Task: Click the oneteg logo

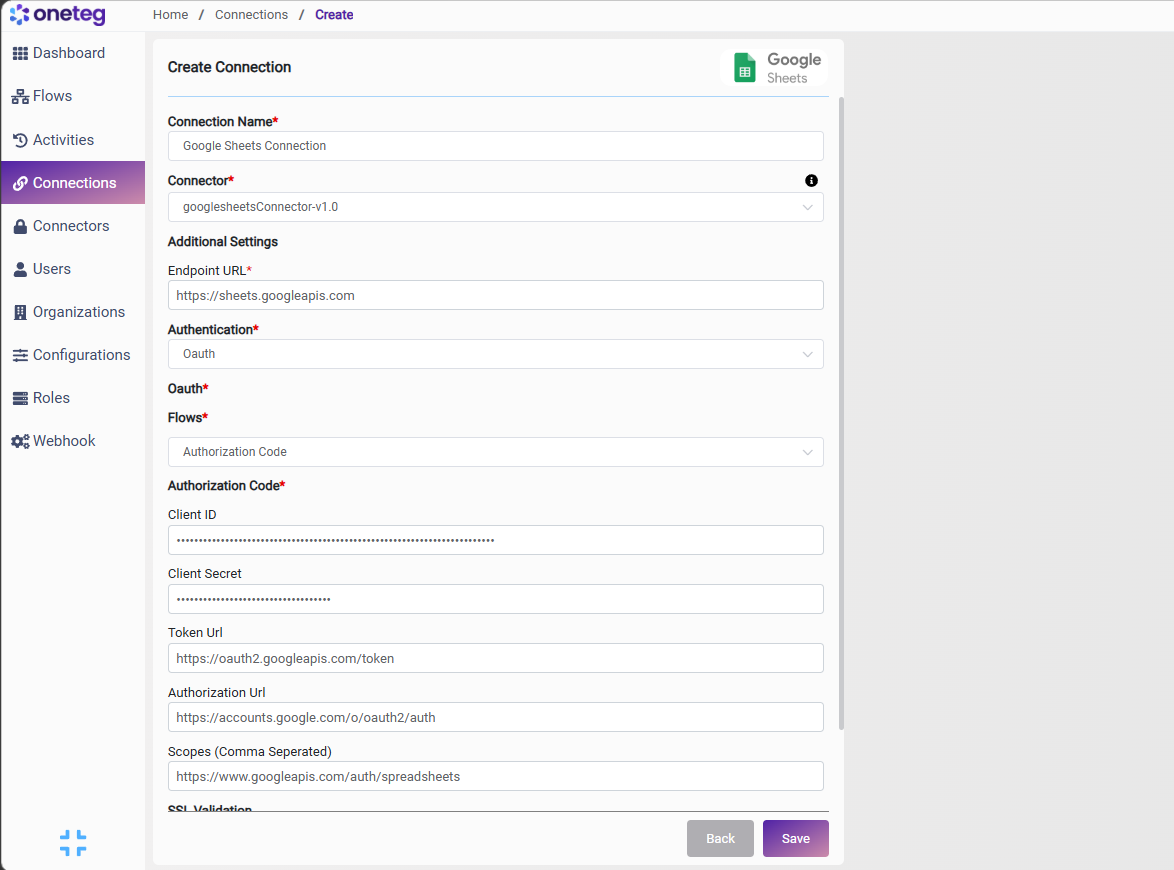Action: click(x=58, y=14)
